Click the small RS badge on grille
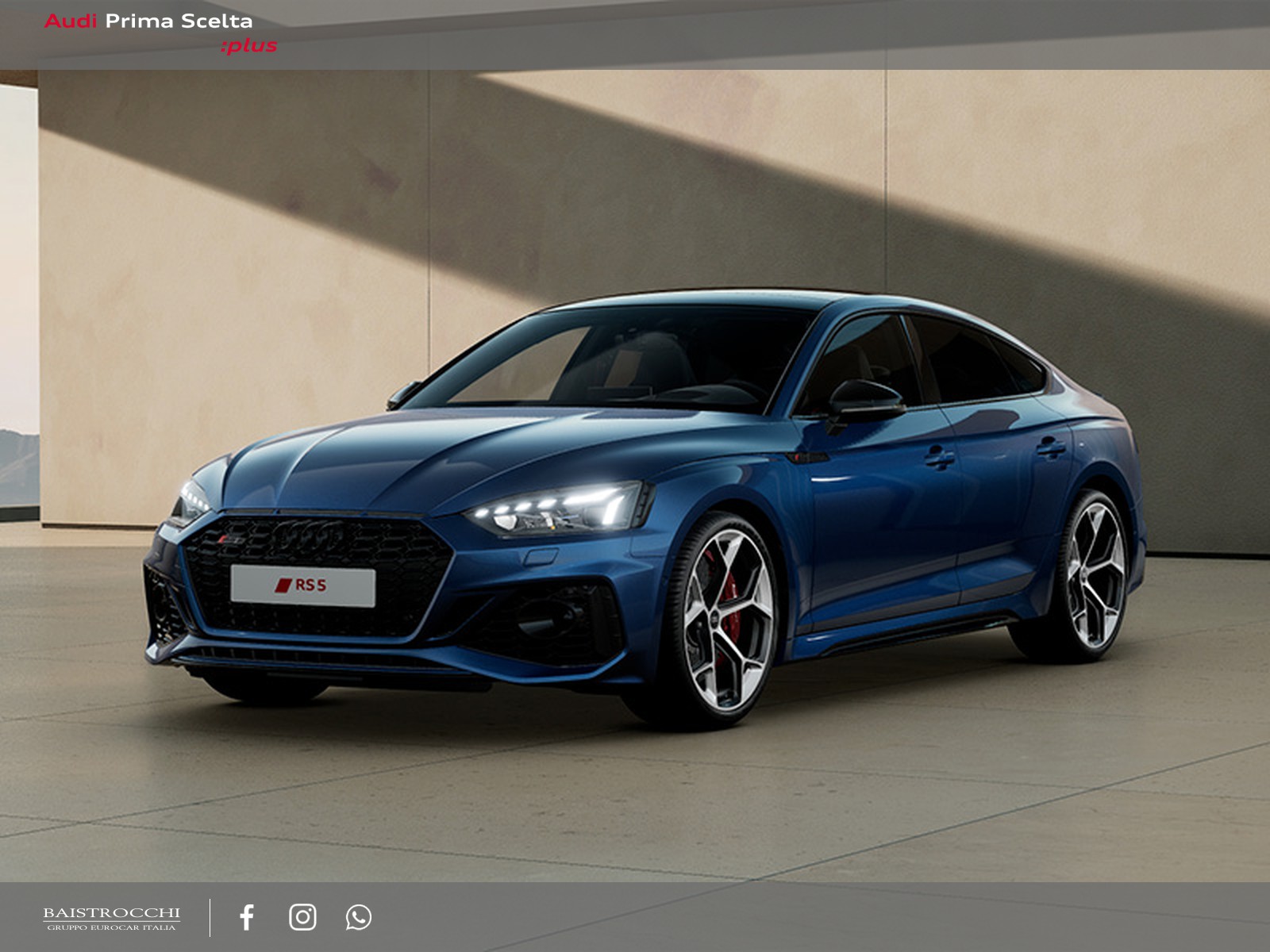1270x952 pixels. point(232,539)
